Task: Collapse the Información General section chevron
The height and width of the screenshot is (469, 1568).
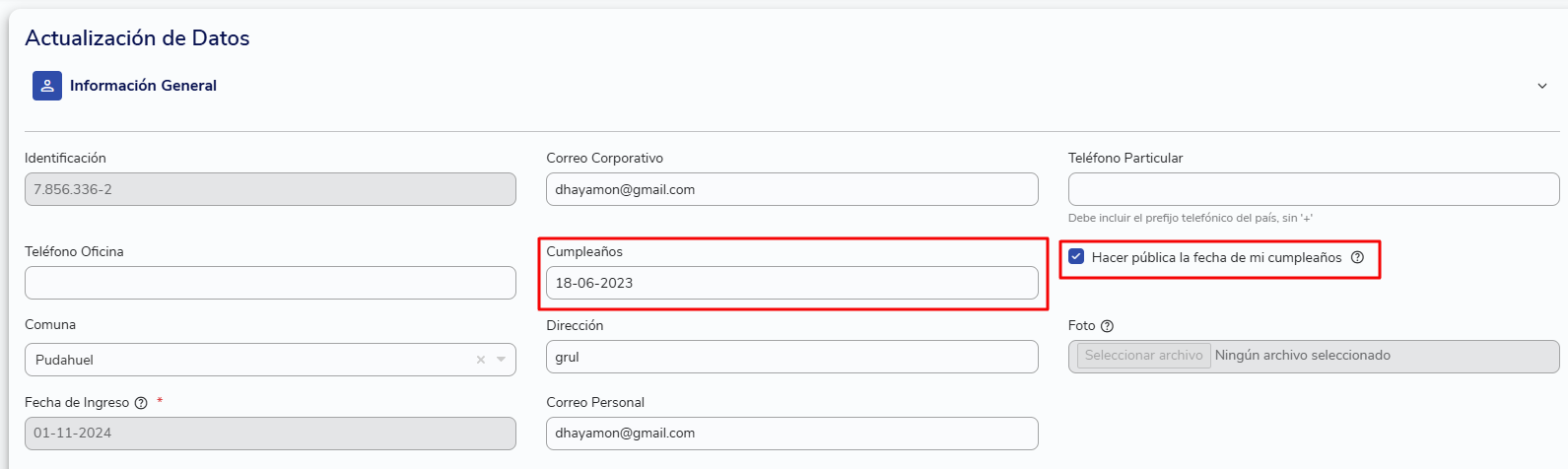Action: (1542, 86)
